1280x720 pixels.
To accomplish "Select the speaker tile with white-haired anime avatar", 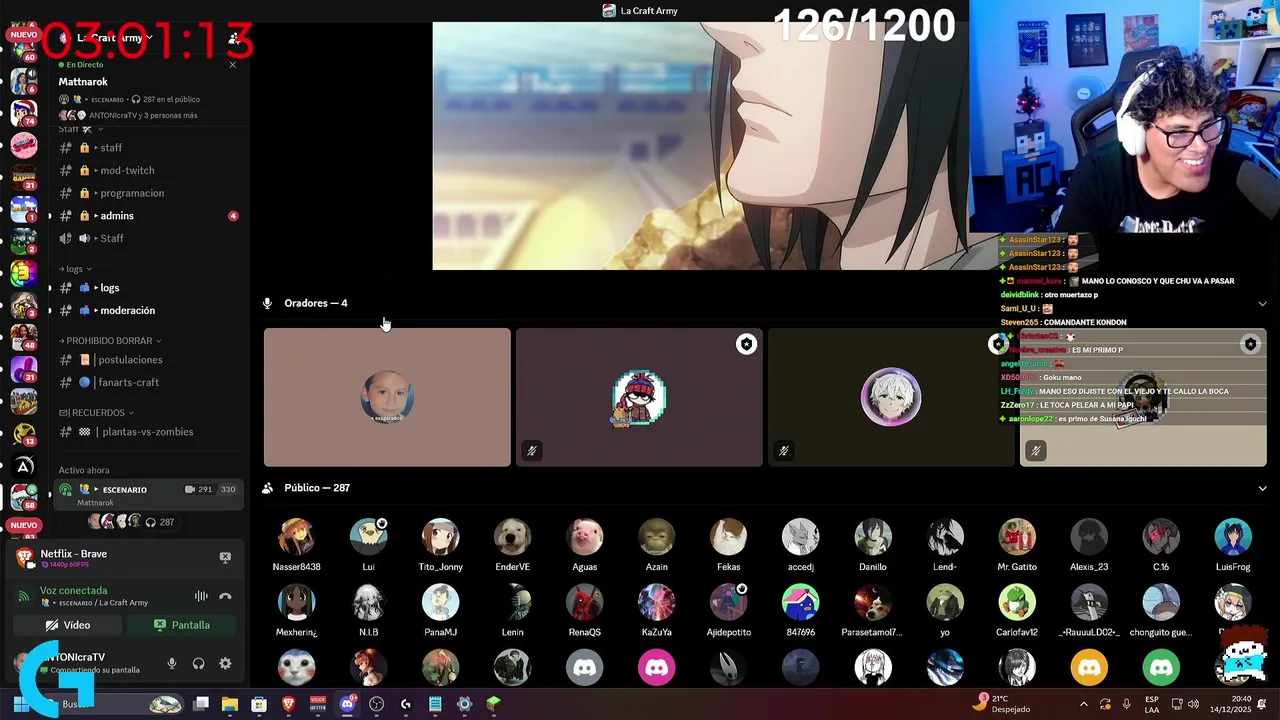I will coord(891,397).
